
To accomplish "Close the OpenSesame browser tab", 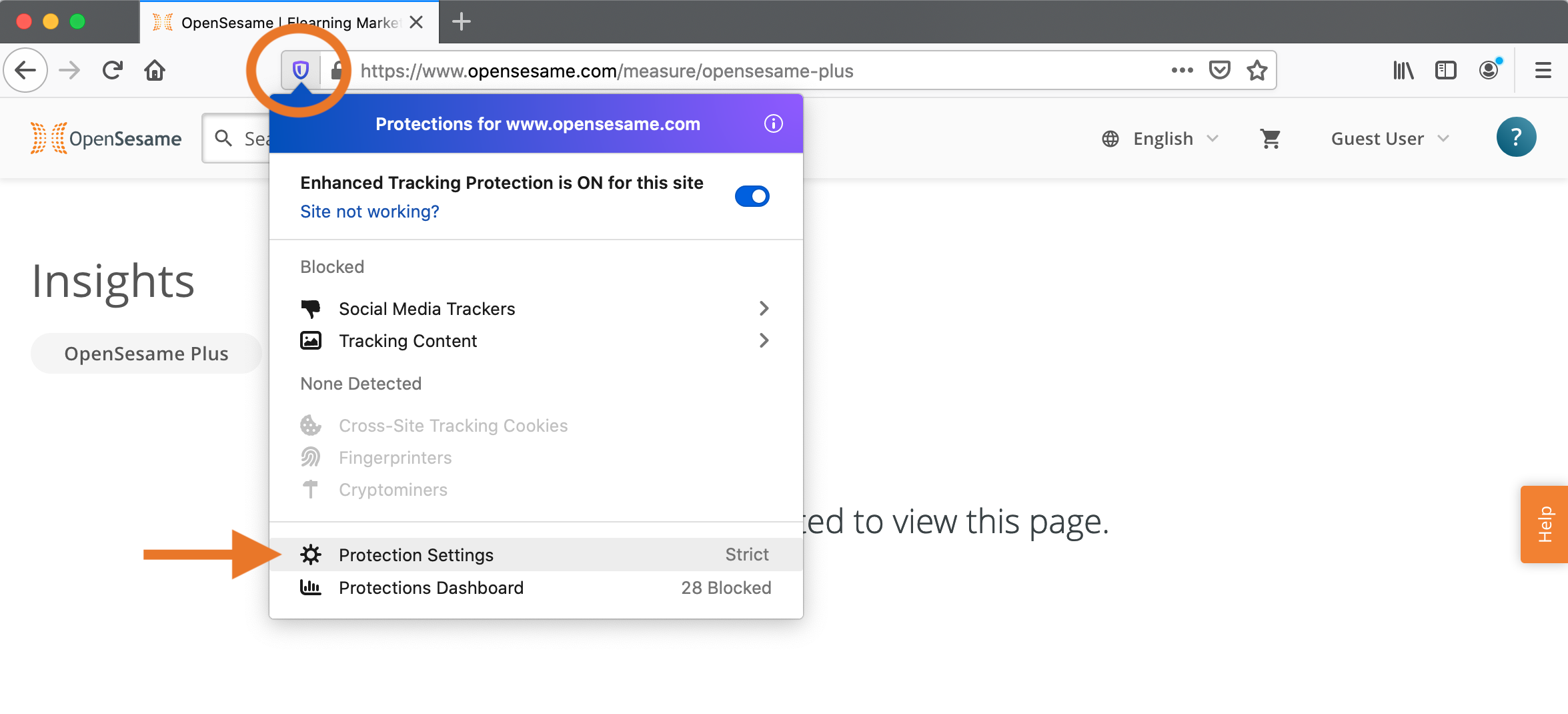I will point(417,22).
